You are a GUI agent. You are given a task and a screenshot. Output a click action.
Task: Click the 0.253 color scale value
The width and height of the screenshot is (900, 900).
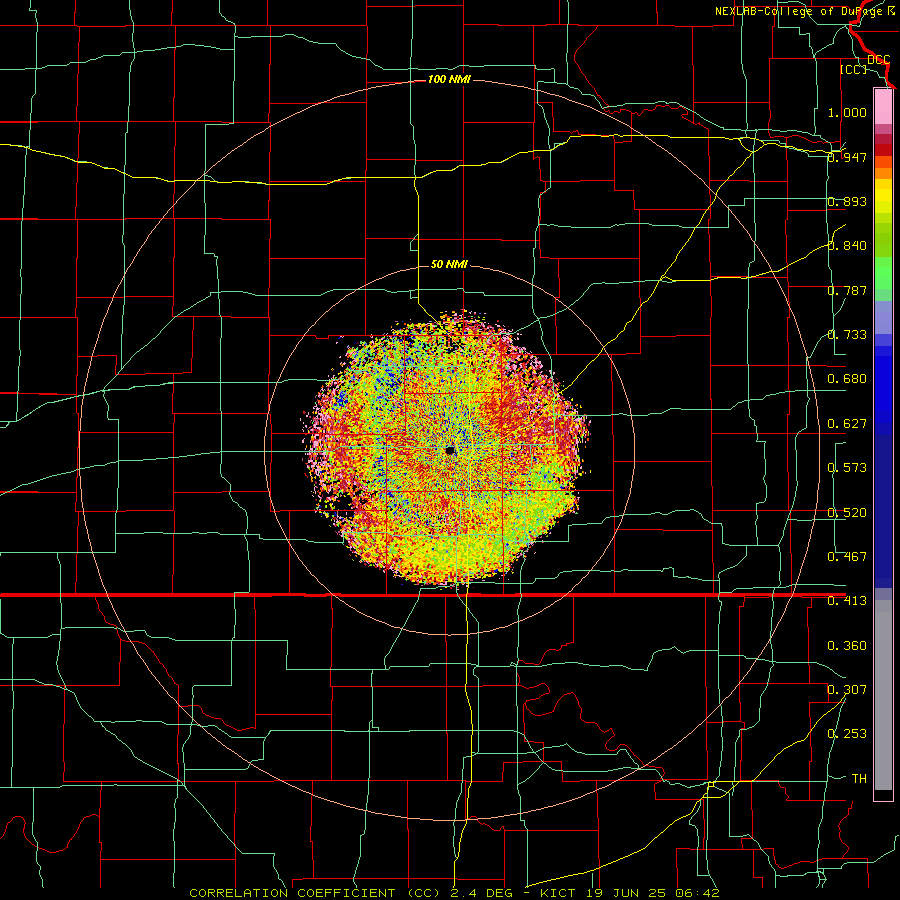click(x=847, y=734)
